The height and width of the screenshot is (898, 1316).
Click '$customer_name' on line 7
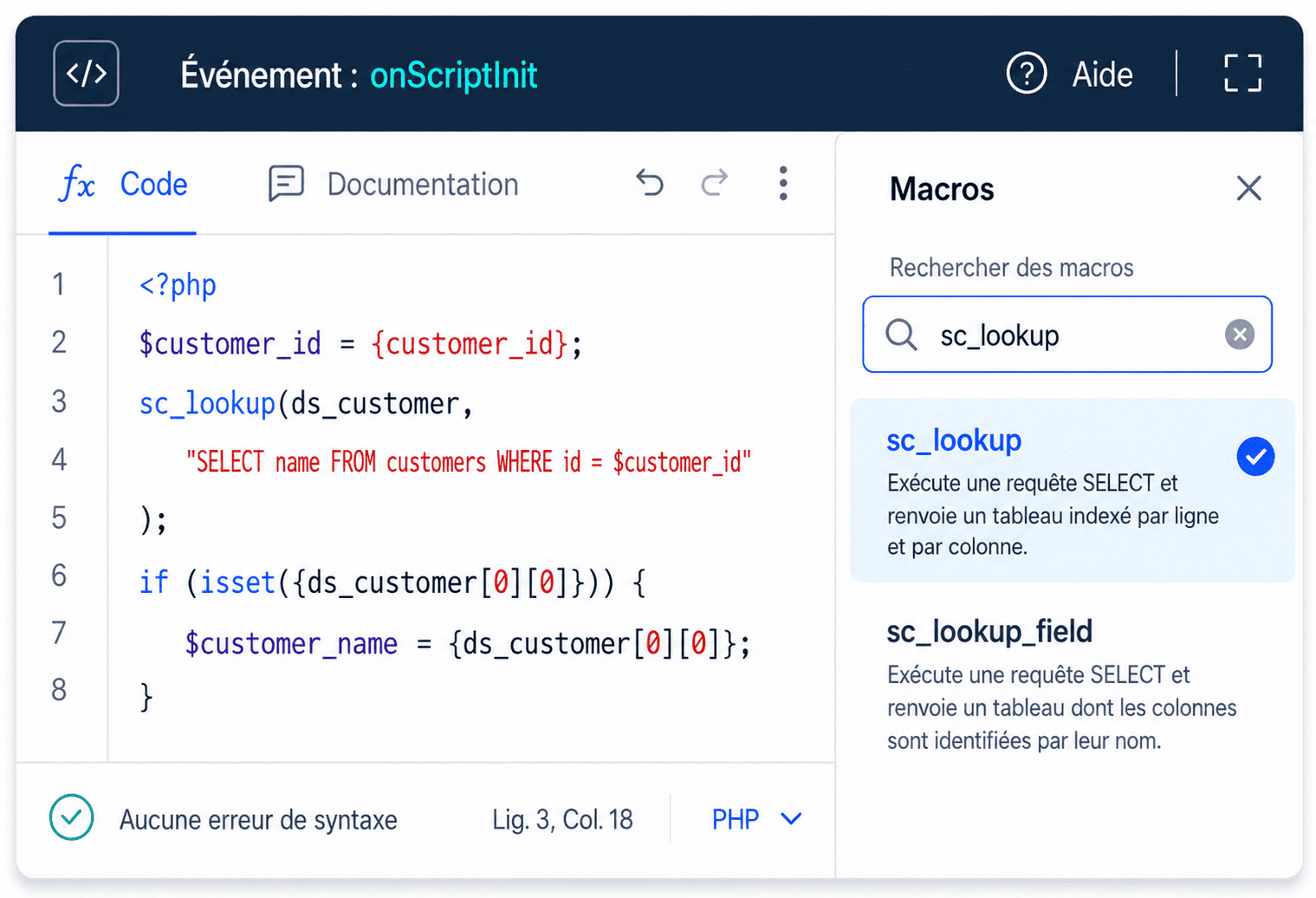click(x=291, y=644)
